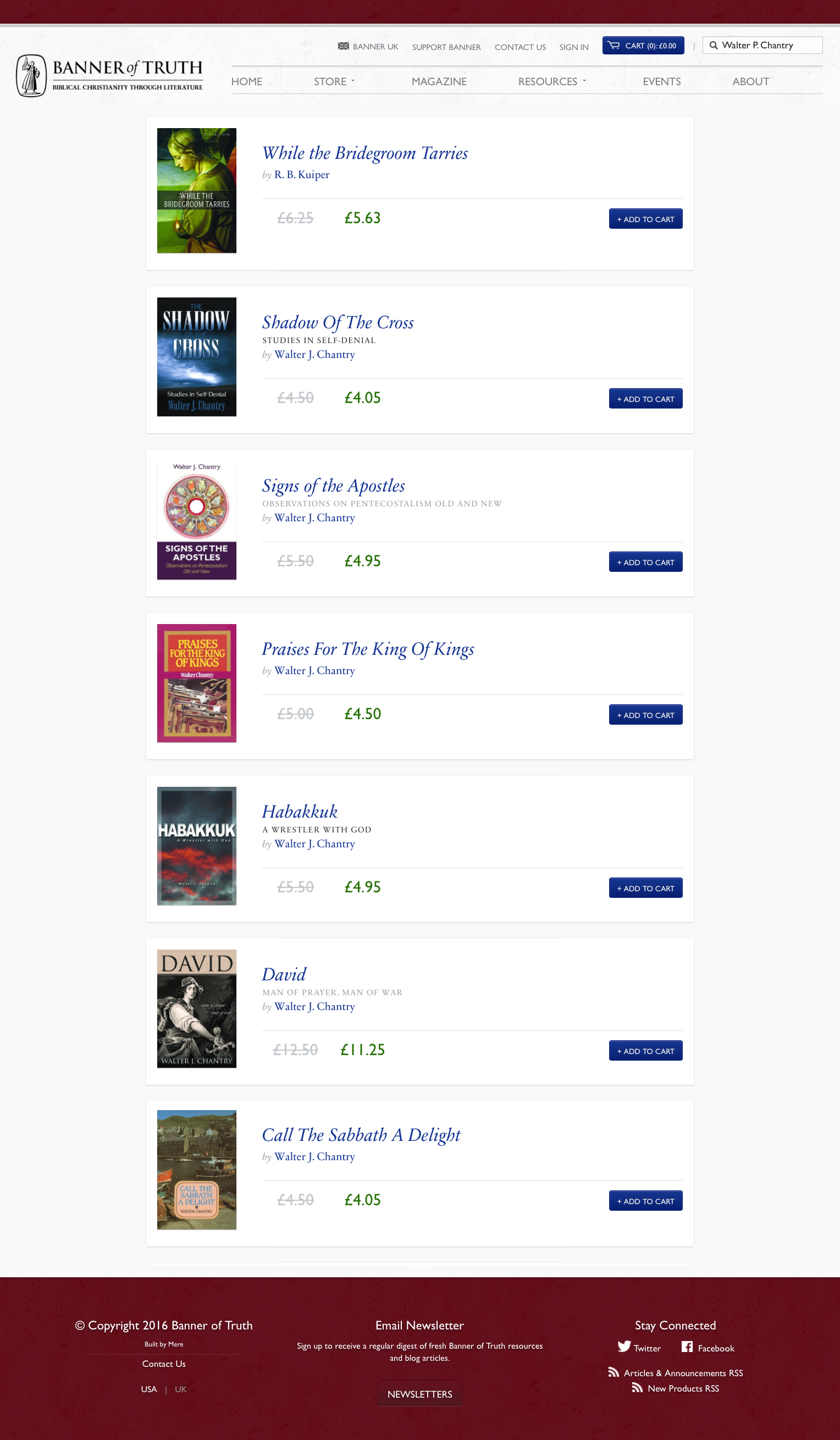840x1440 pixels.
Task: Open the MAGAZINE section
Action: pos(439,81)
